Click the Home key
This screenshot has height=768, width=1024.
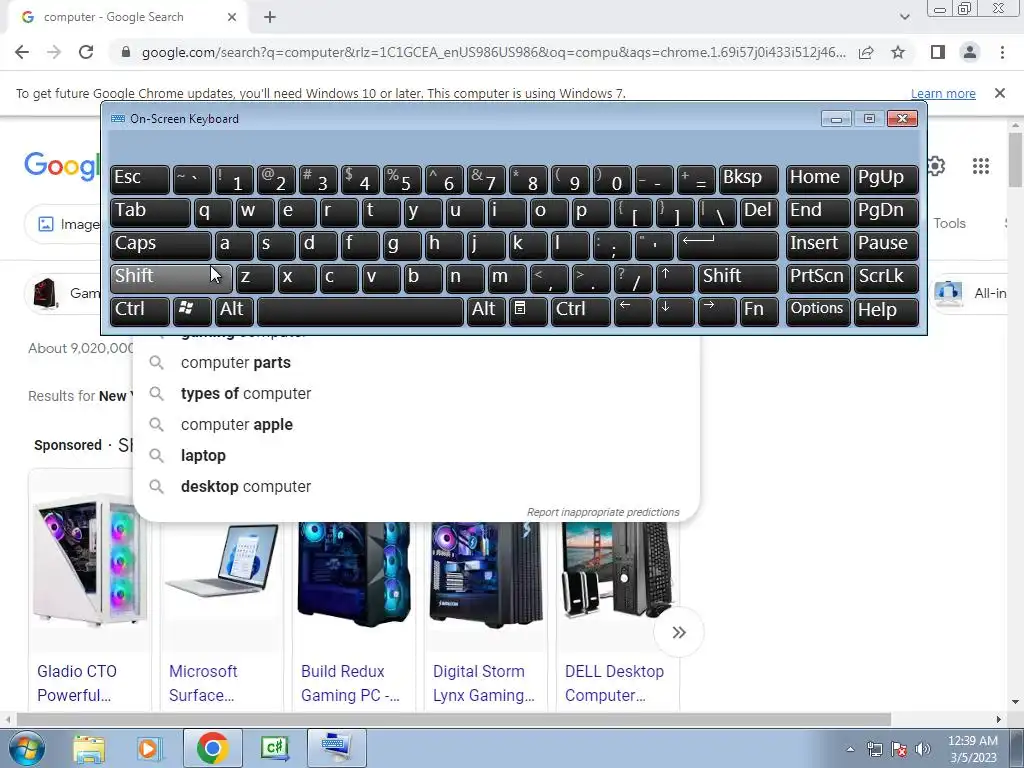coord(818,180)
